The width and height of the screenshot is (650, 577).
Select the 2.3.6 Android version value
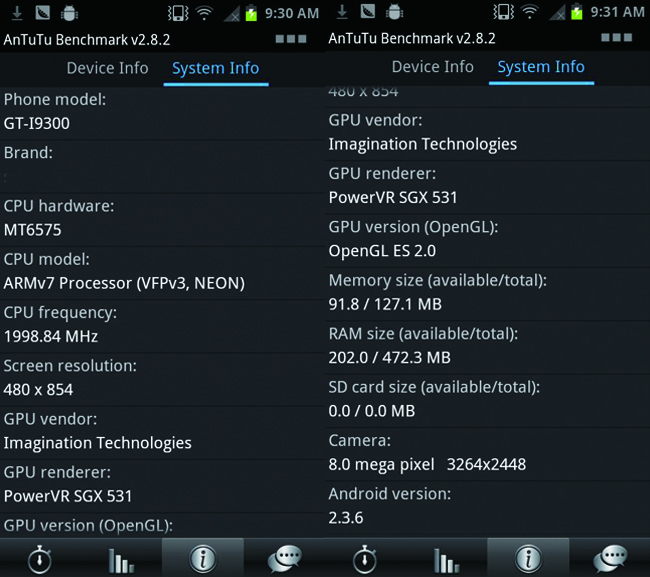(345, 518)
